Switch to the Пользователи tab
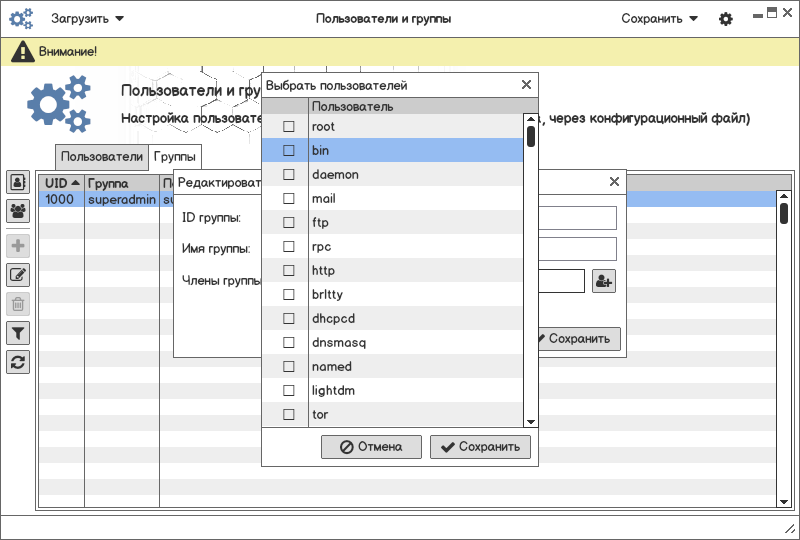Viewport: 800px width, 540px height. tap(102, 157)
